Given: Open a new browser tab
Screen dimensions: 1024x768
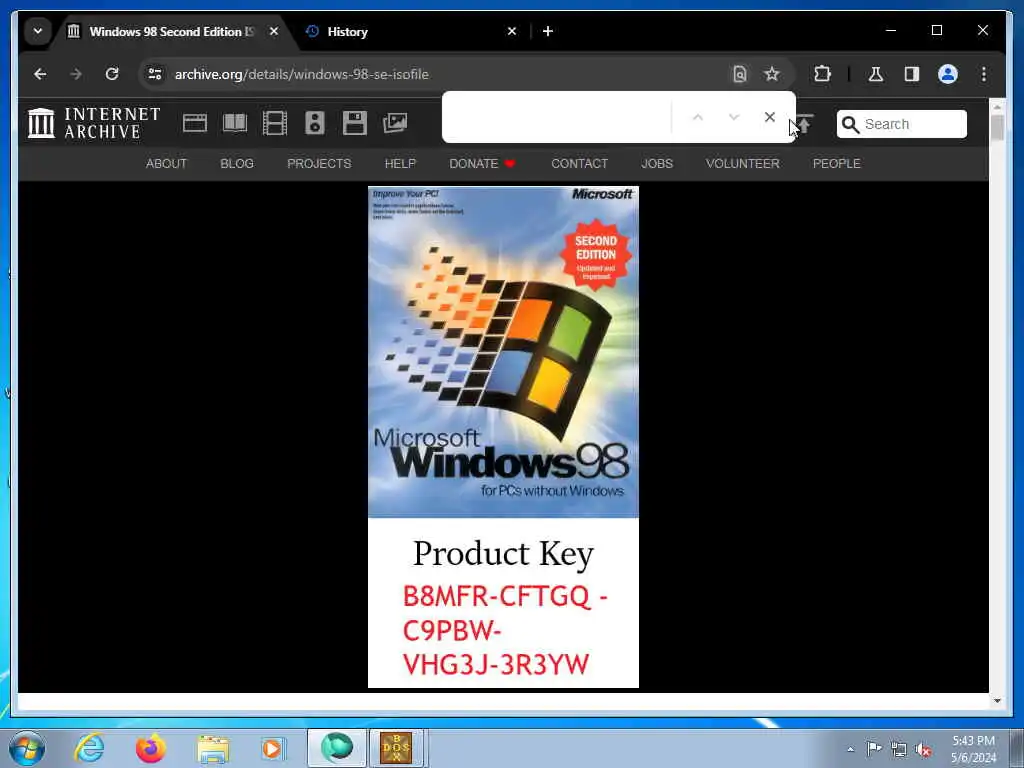Looking at the screenshot, I should (x=548, y=31).
